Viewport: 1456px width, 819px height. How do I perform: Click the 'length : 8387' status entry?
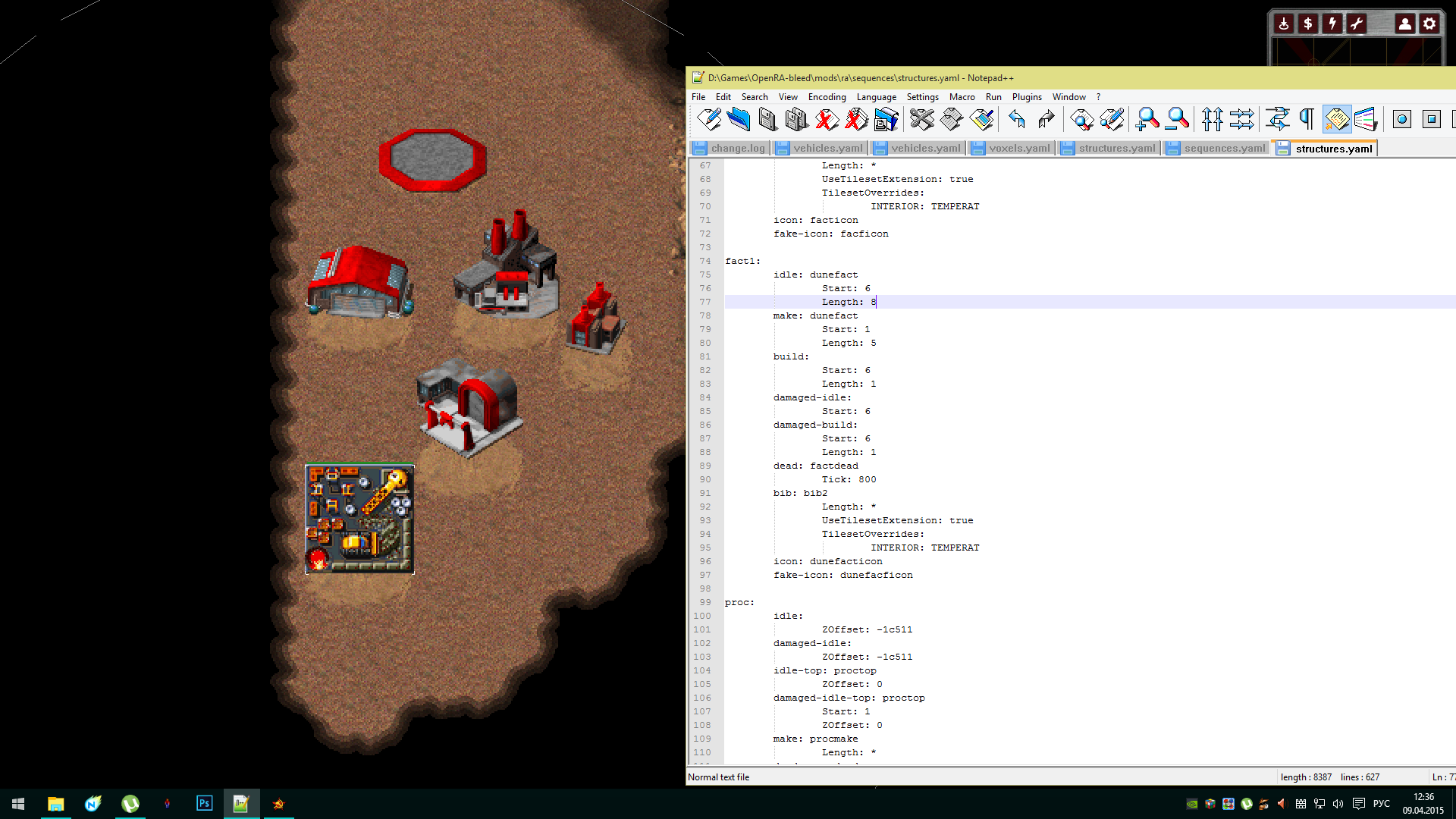pos(1306,777)
